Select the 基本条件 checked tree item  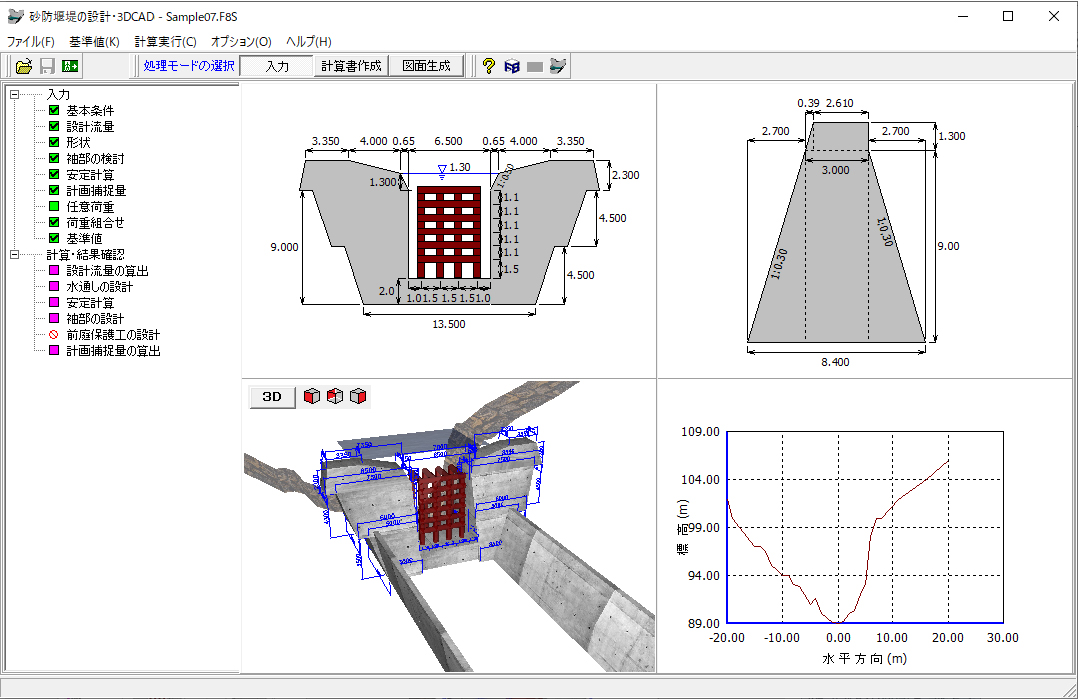click(90, 111)
